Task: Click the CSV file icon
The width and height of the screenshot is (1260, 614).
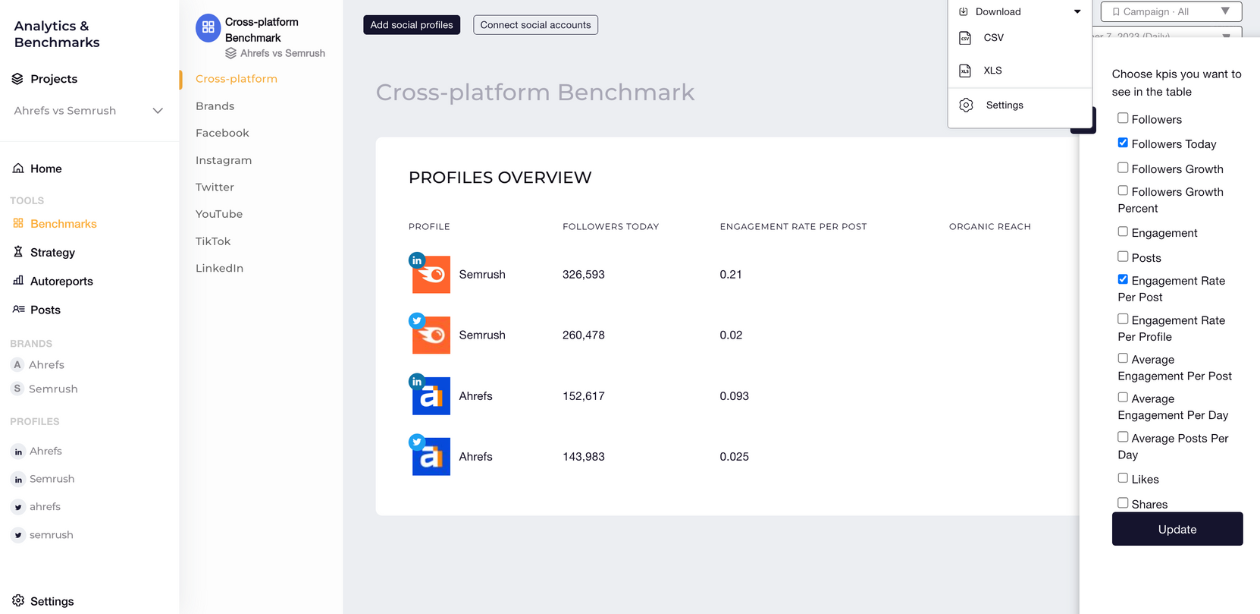Action: 965,38
